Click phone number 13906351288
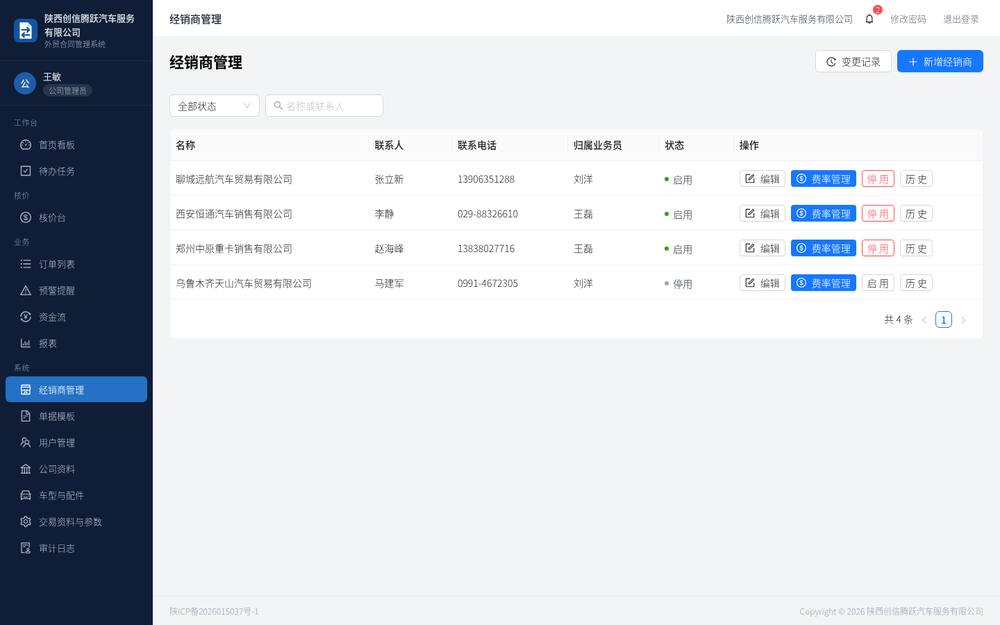This screenshot has height=625, width=1000. tap(486, 179)
